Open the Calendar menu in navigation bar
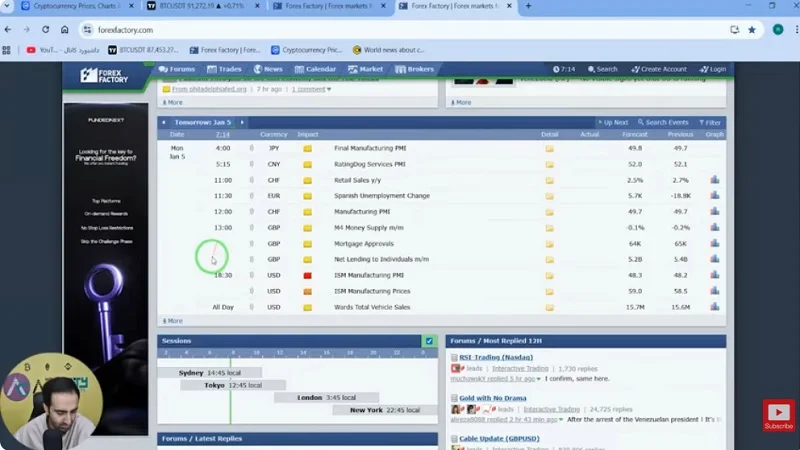This screenshot has height=450, width=800. pyautogui.click(x=315, y=69)
